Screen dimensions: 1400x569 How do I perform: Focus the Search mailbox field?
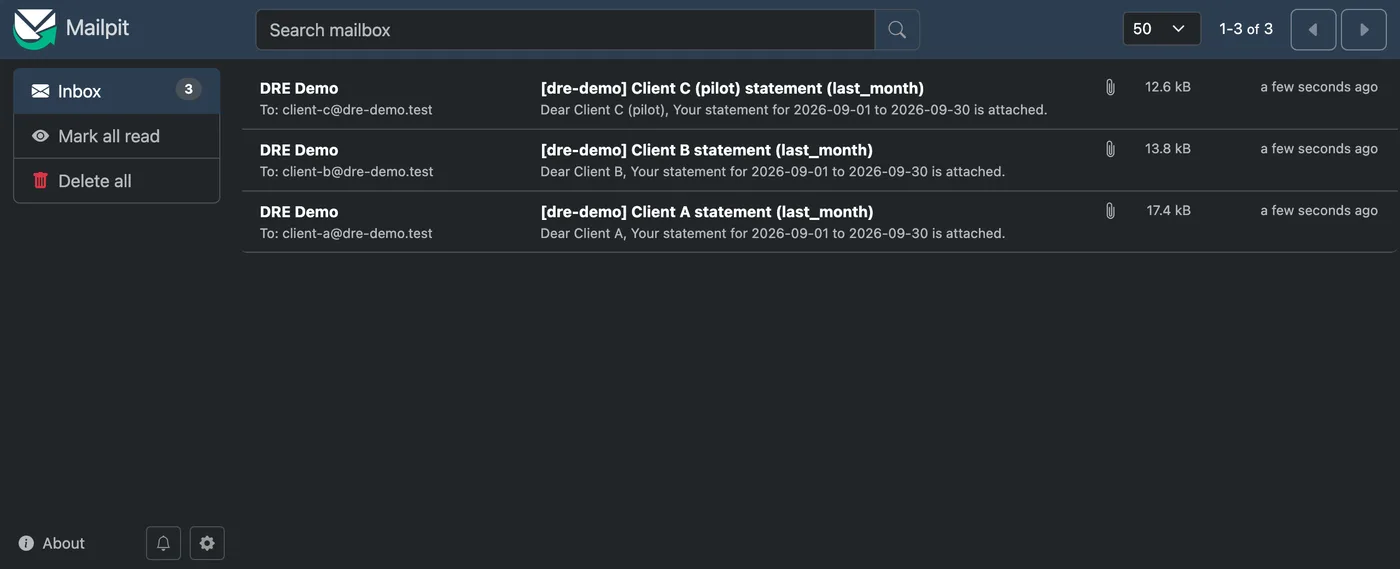(x=565, y=30)
